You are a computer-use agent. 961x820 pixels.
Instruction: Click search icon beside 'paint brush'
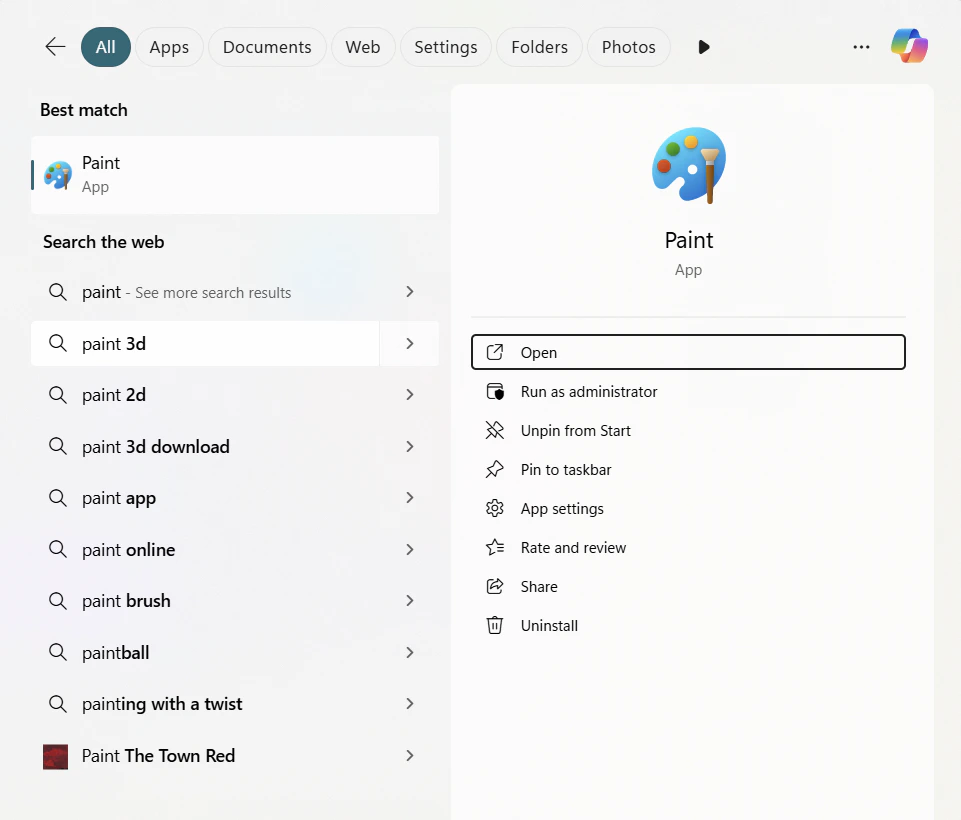click(x=58, y=601)
